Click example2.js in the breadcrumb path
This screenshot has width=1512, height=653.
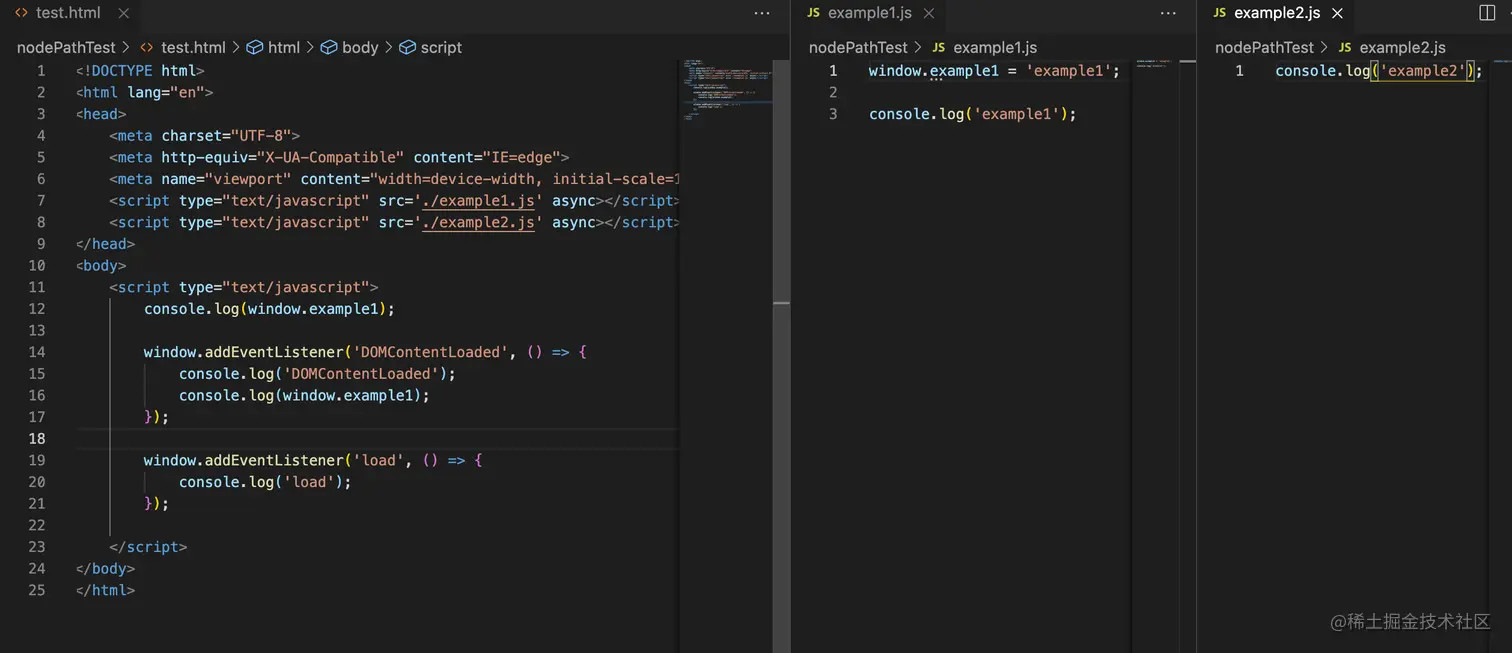pyautogui.click(x=1402, y=47)
